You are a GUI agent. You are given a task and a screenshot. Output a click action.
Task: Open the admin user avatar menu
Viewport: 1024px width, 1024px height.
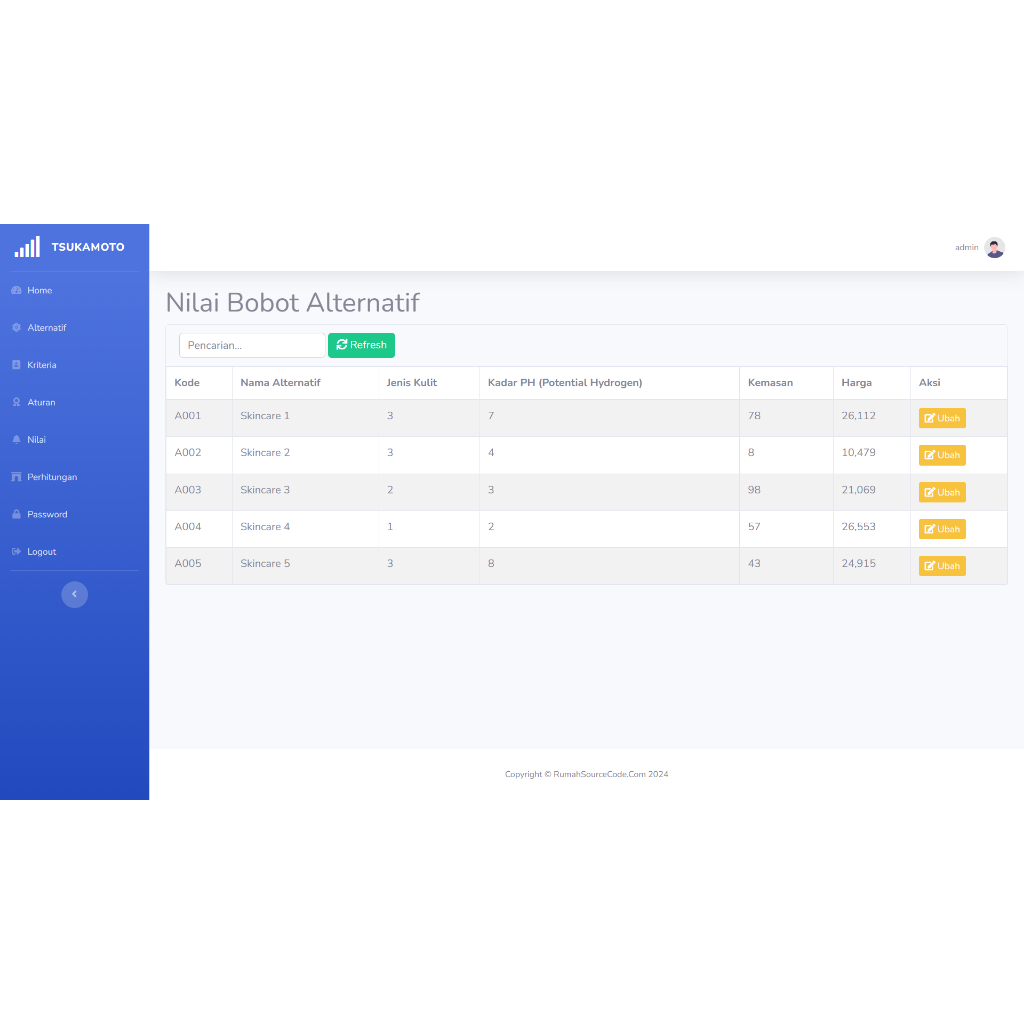[x=994, y=247]
